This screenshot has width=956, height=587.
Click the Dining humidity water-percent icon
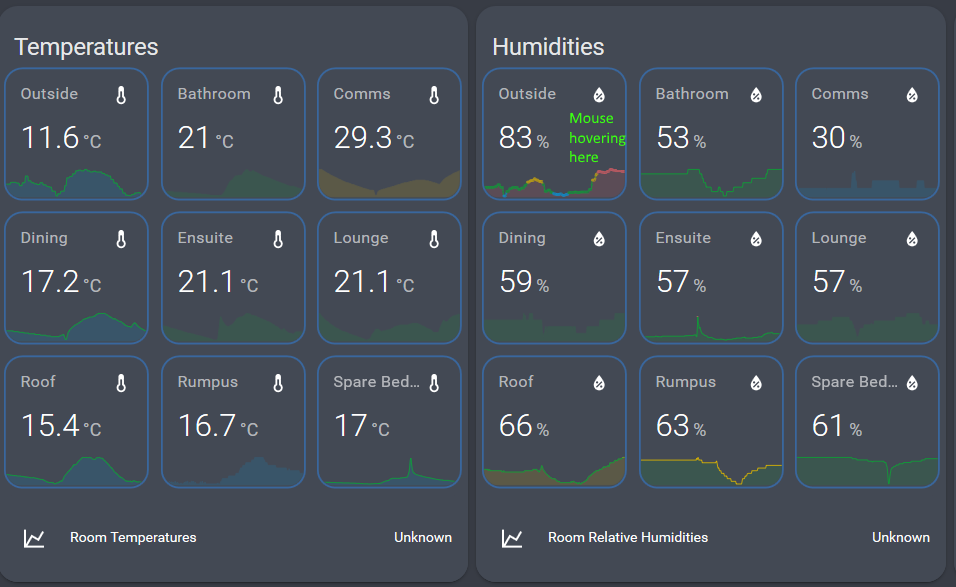(x=599, y=238)
